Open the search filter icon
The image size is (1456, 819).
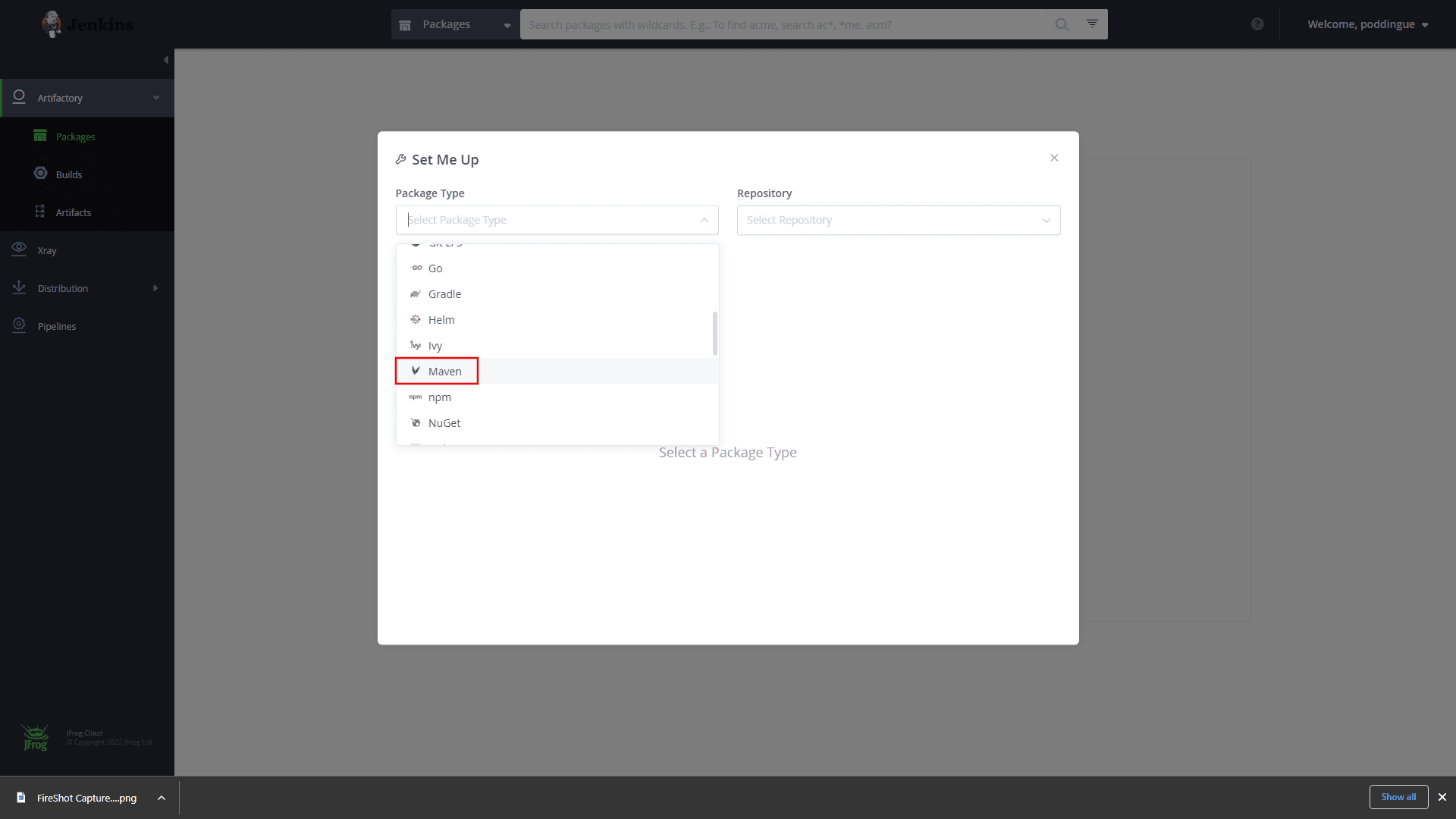[x=1092, y=24]
